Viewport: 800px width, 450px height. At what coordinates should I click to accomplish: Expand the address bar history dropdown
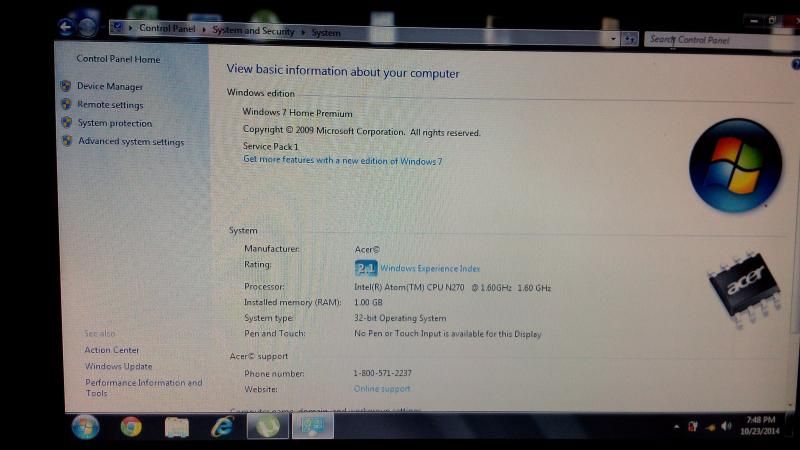[614, 38]
